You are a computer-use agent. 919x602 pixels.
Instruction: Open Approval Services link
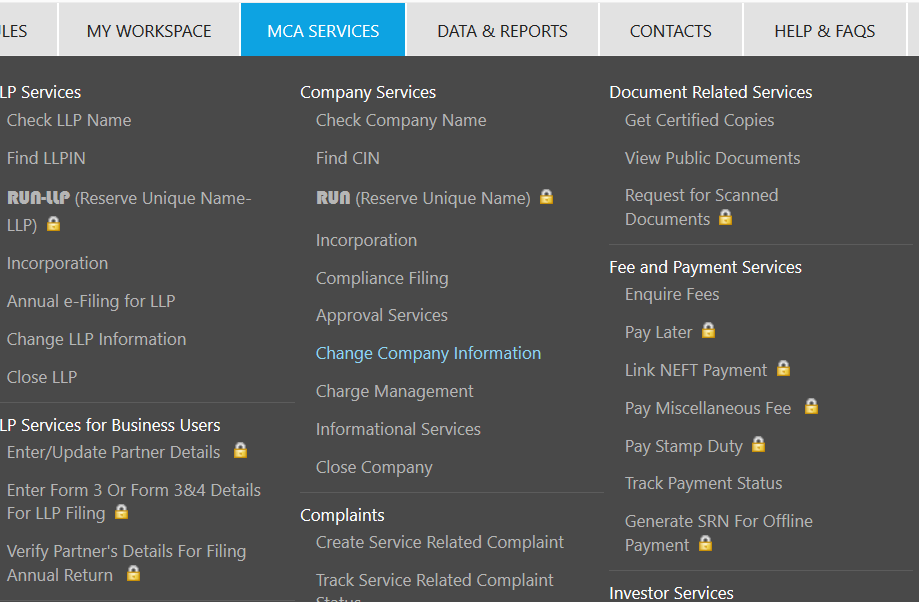point(382,315)
